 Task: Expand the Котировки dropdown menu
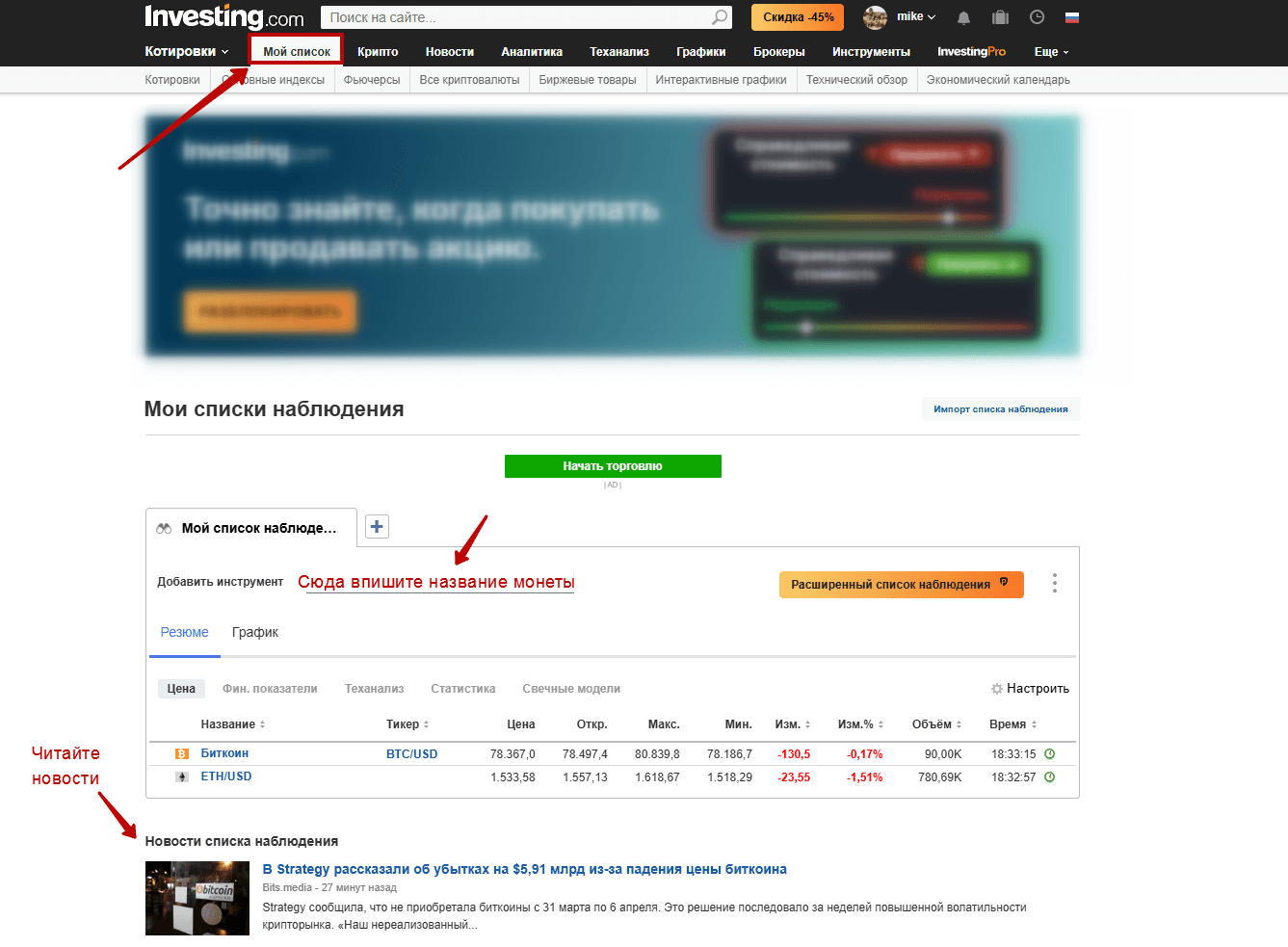pos(187,52)
